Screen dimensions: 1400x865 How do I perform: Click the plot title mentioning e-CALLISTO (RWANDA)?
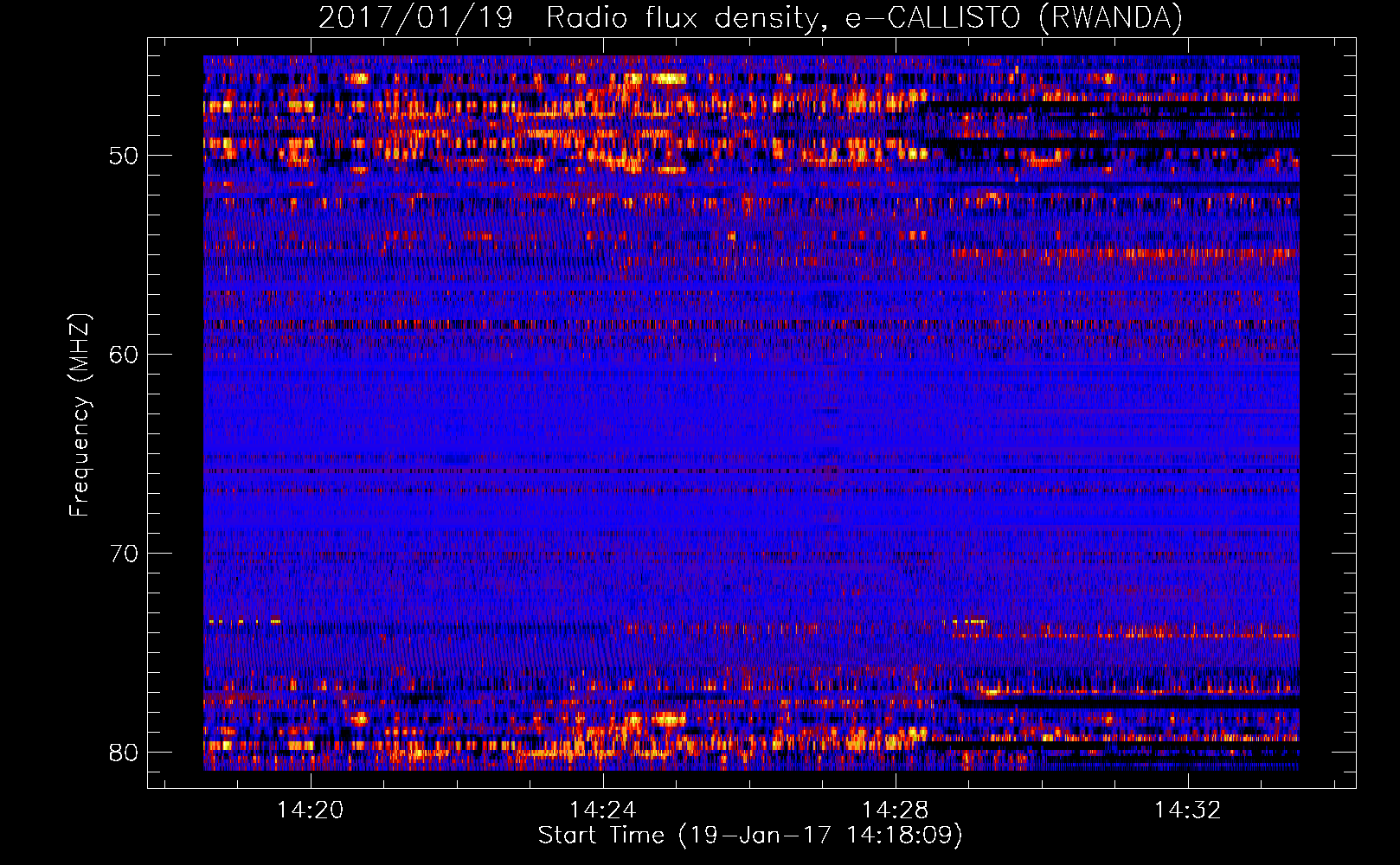tap(750, 17)
